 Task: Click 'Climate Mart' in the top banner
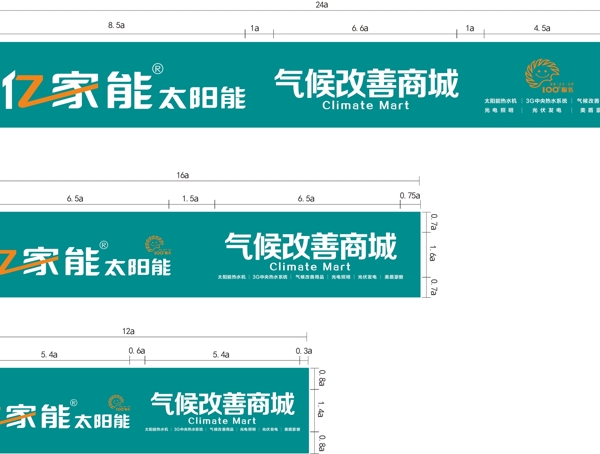[x=365, y=105]
